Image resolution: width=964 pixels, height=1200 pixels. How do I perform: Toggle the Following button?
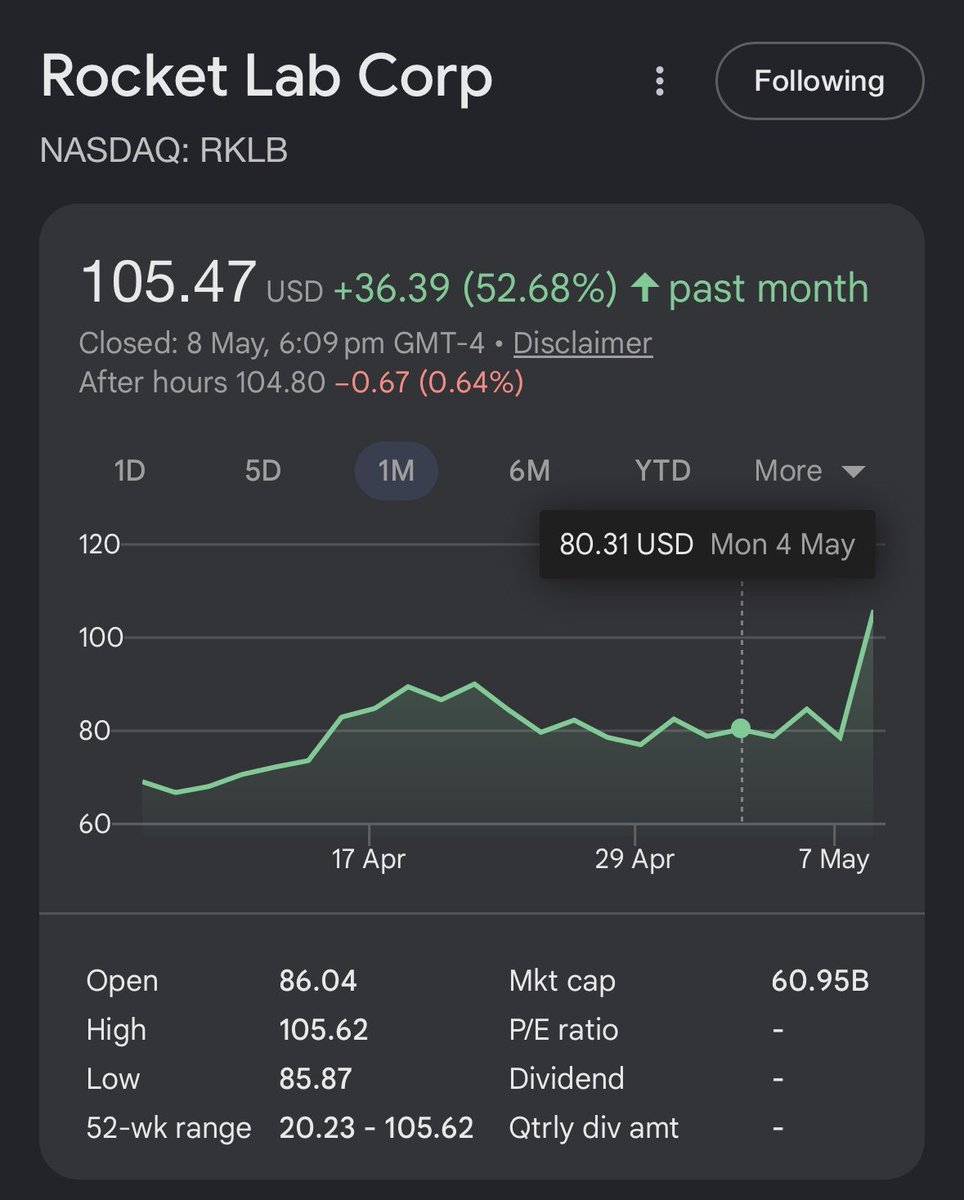coord(819,81)
